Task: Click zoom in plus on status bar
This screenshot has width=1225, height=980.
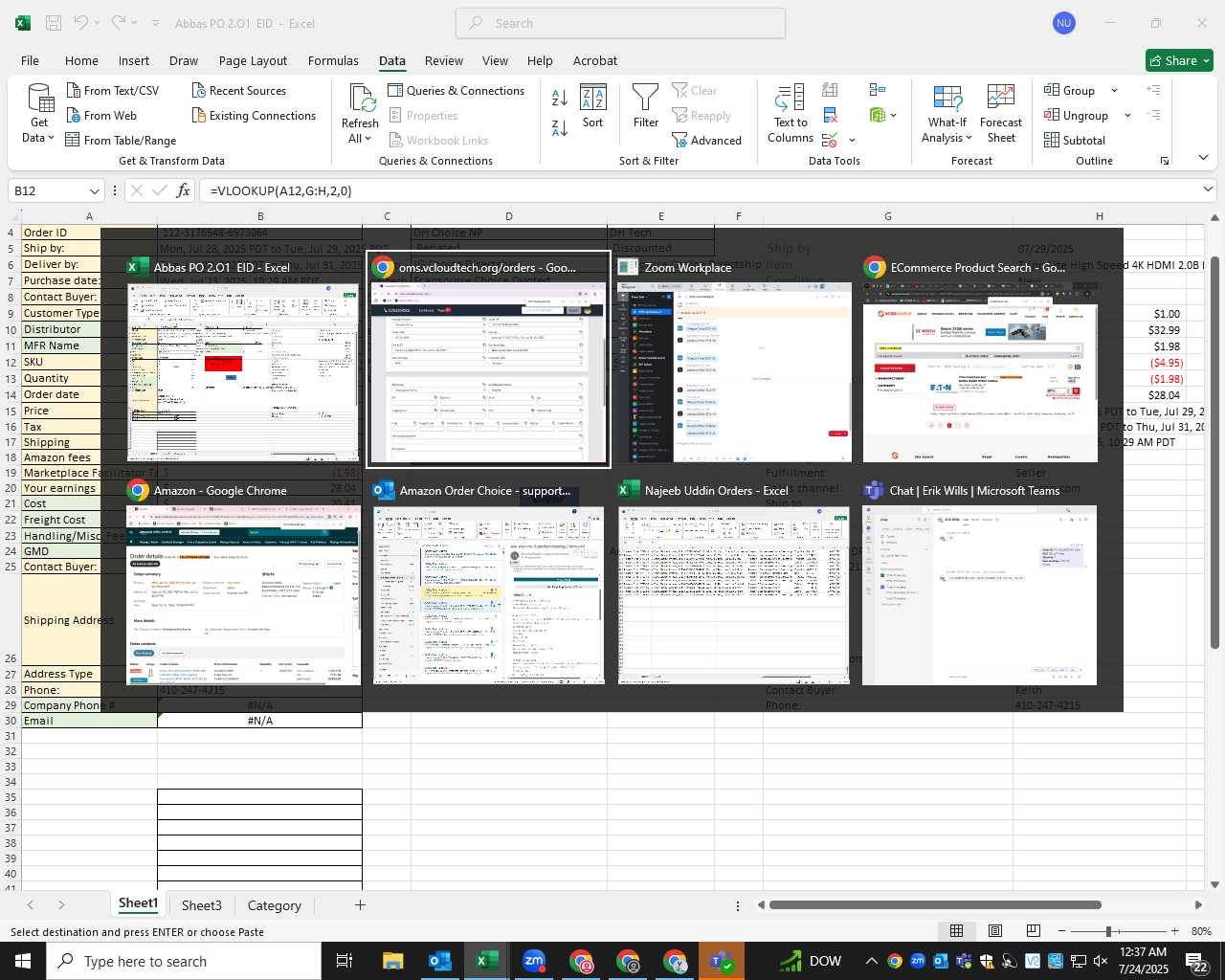Action: (x=1174, y=931)
